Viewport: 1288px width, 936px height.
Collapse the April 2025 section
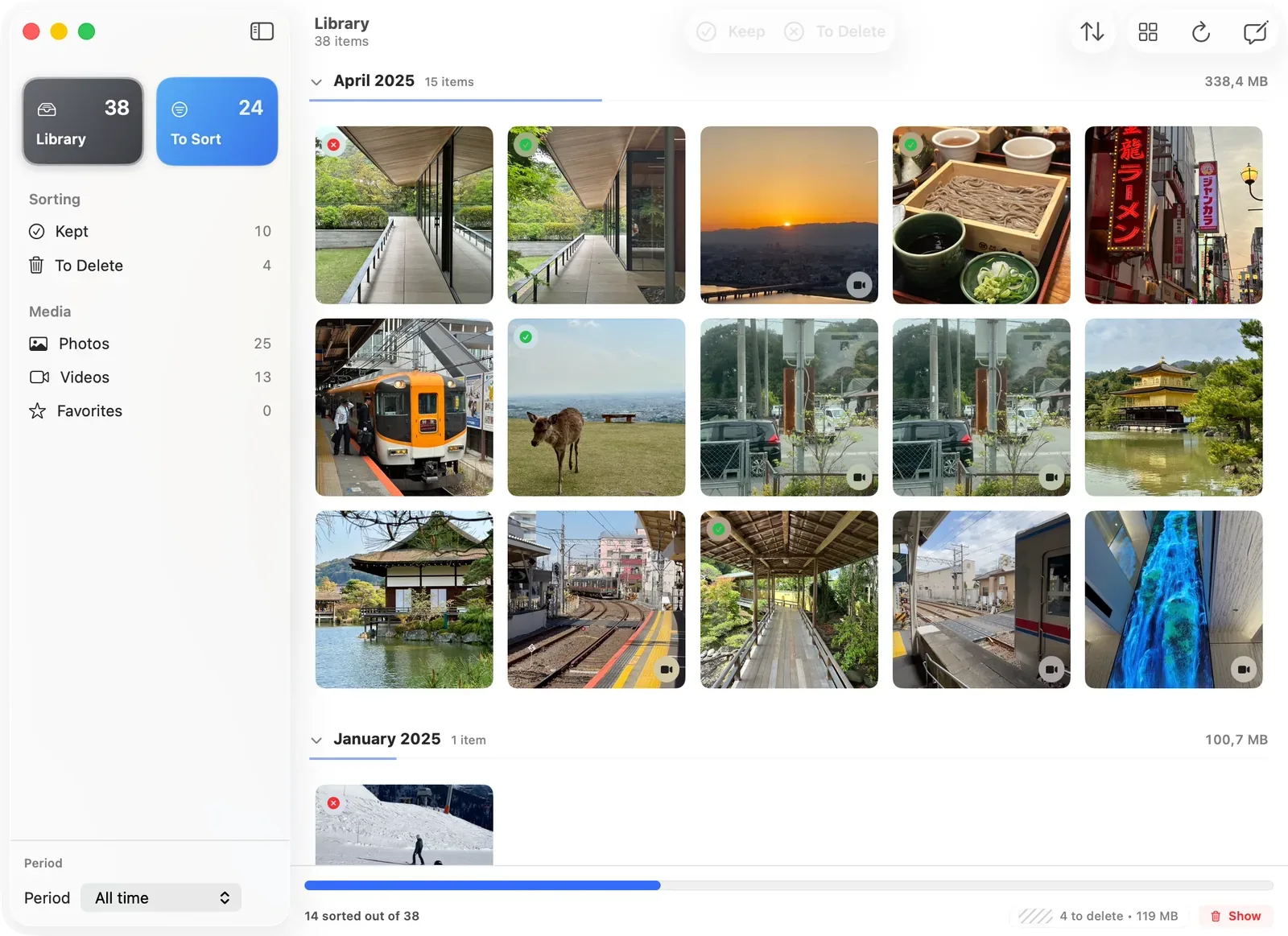pyautogui.click(x=316, y=82)
